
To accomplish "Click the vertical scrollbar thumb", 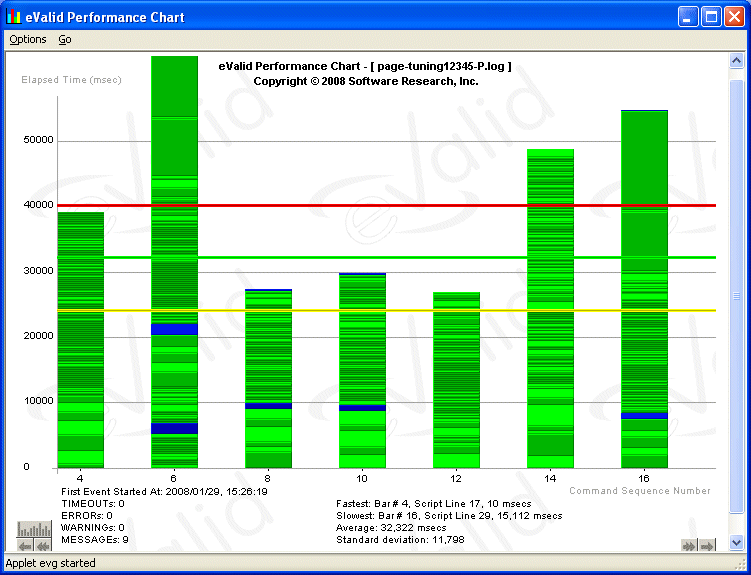I will 736,296.
